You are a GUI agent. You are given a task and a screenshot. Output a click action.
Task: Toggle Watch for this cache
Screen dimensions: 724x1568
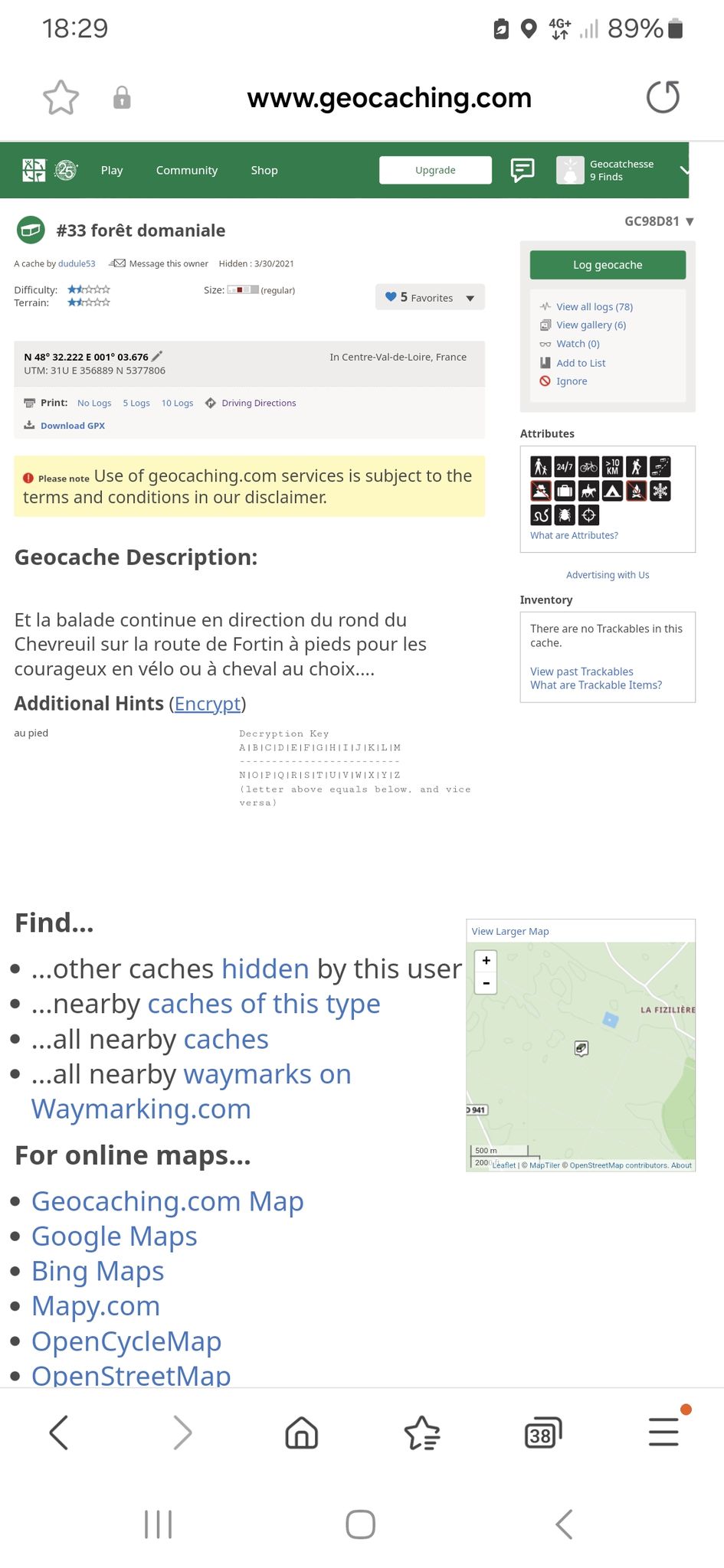578,344
